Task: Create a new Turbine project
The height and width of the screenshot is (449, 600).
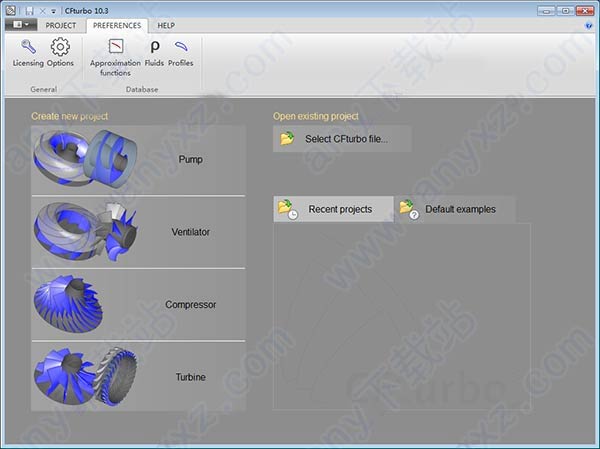Action: [138, 377]
